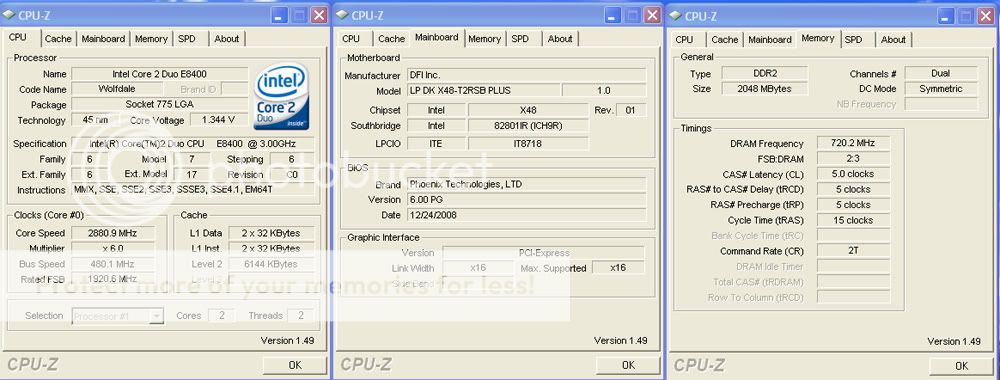Open SPD tab in Memory window
Viewport: 1000px width, 380px height.
click(x=853, y=40)
